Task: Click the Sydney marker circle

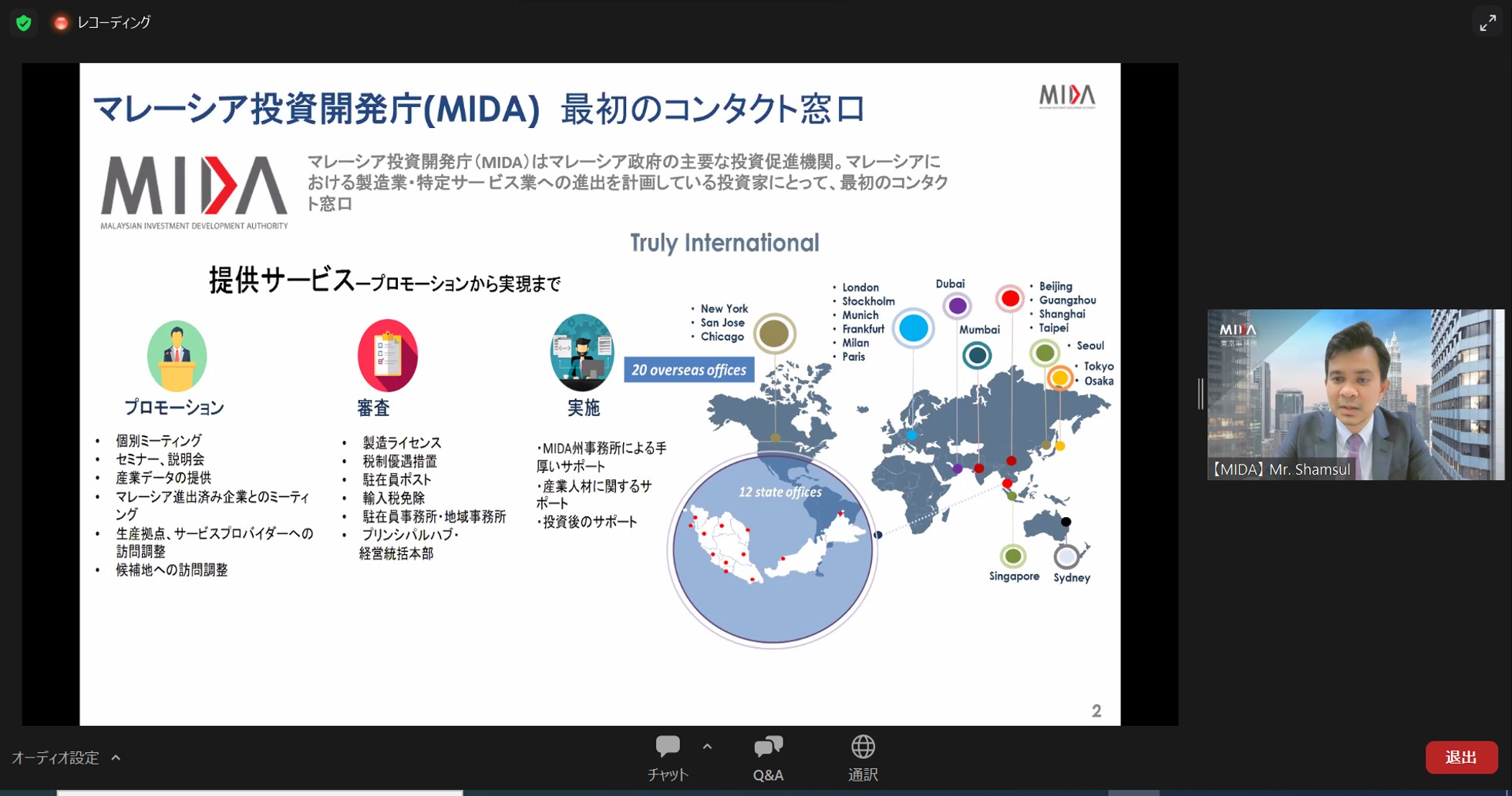Action: click(x=1066, y=556)
